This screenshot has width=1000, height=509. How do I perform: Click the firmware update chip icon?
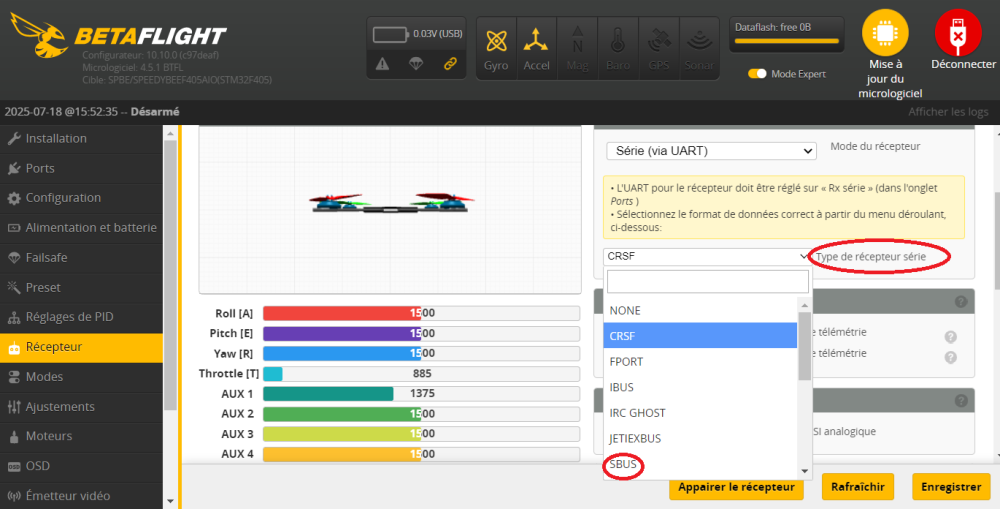[885, 34]
